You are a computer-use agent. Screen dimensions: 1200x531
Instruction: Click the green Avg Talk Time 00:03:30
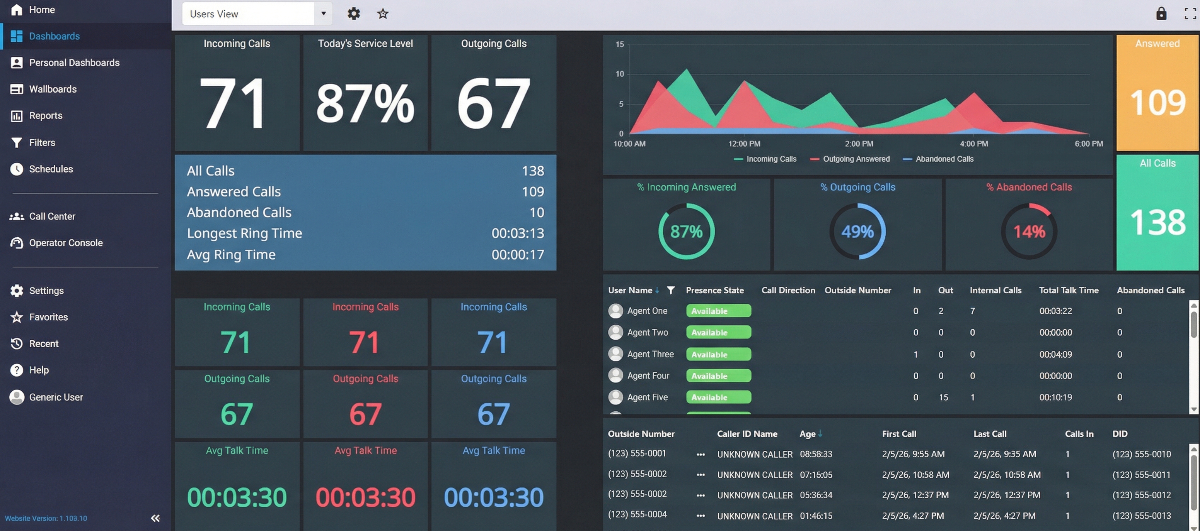pos(237,484)
